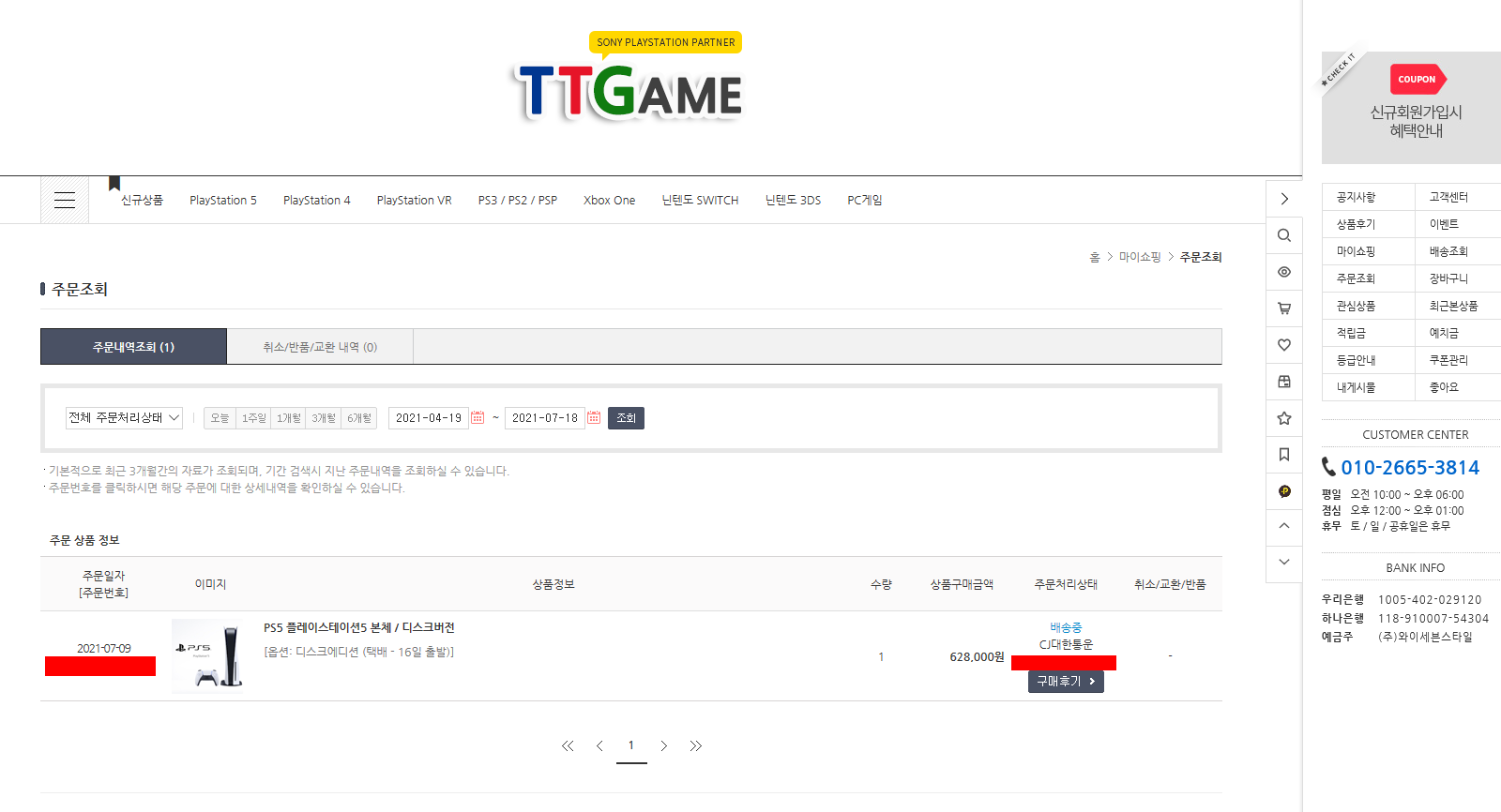Open 좋아요 in the sidebar
Screen dimensions: 1501x812
(1444, 387)
